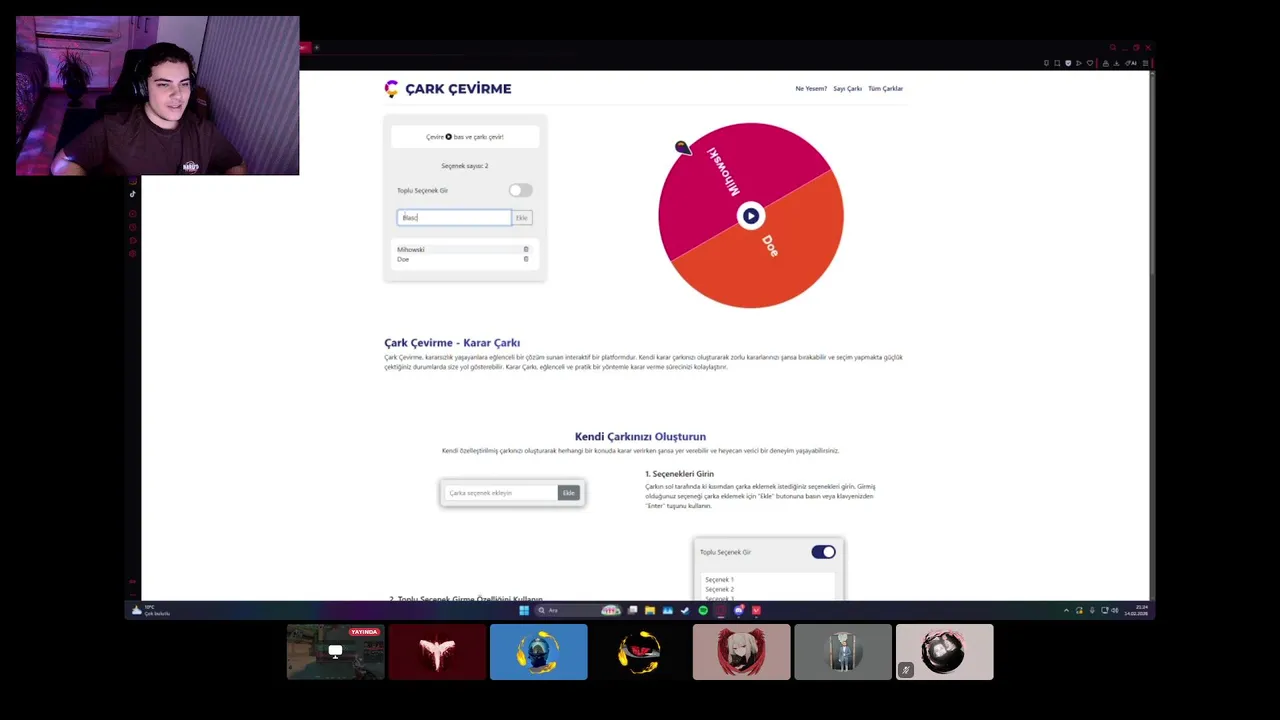Screen dimensions: 1280x720
Task: Select the participant tile labeled YAYINDA
Action: coord(336,652)
